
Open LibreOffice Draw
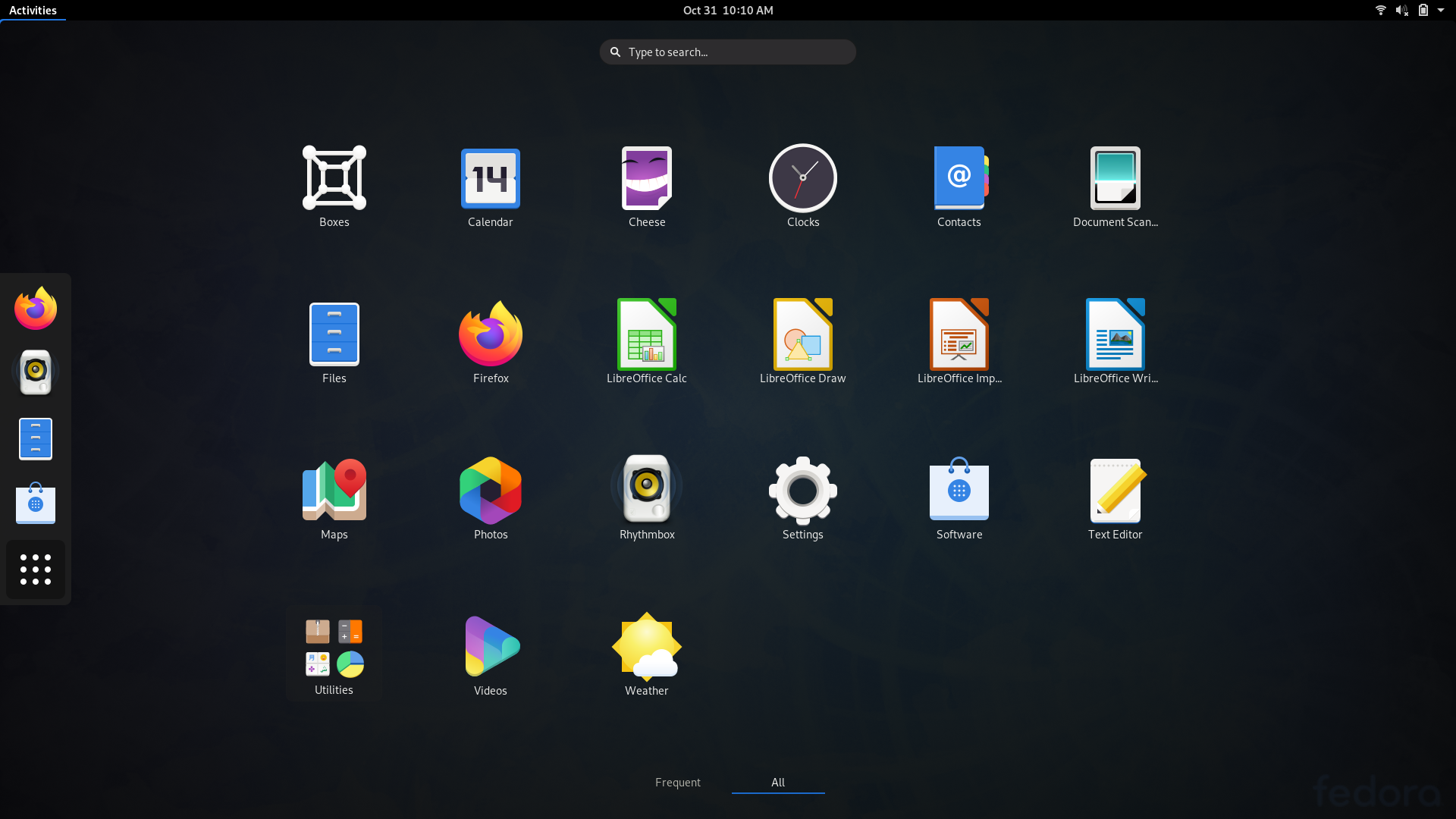tap(803, 343)
